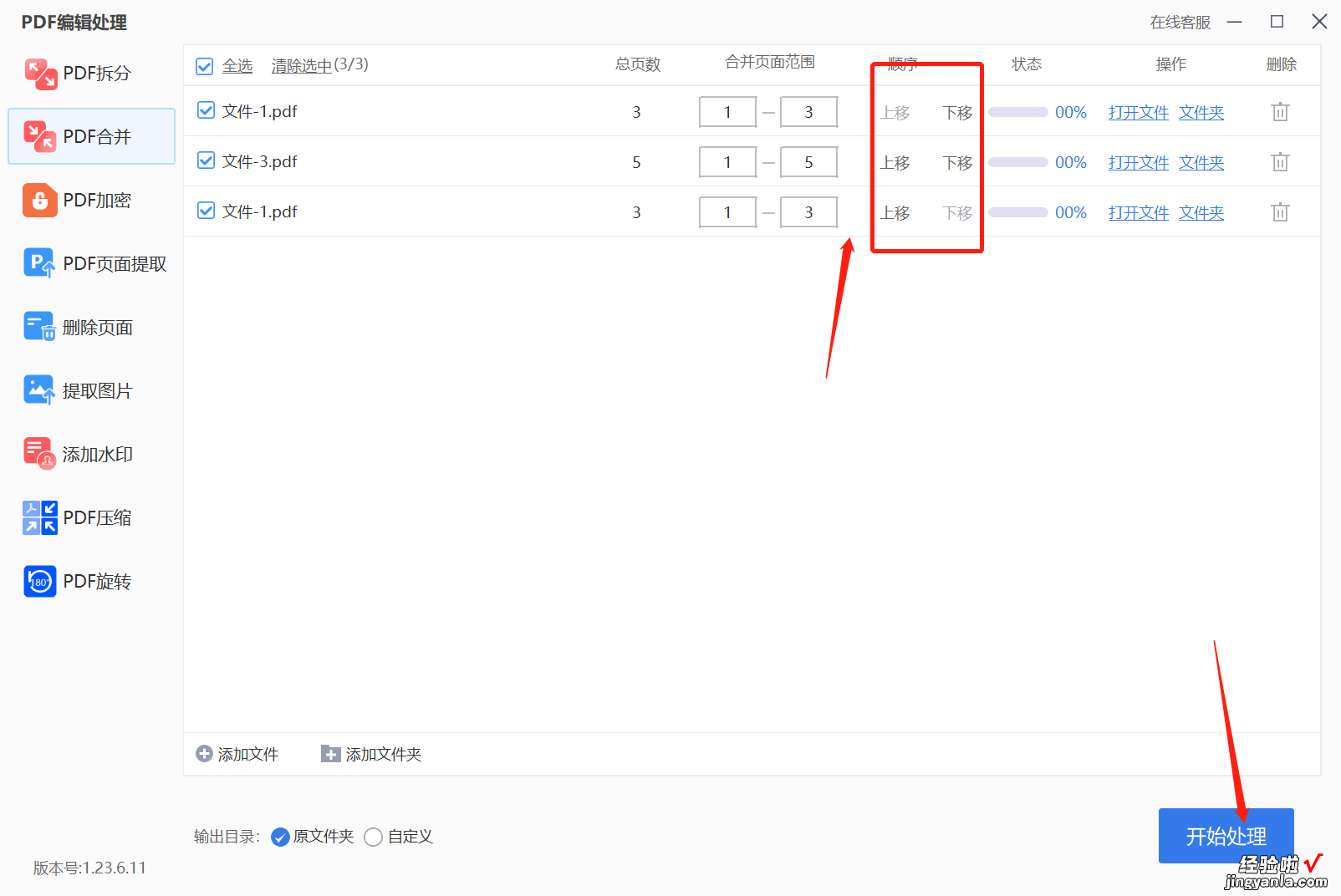Click 打开文件 in last 文件-1.pdf row
The image size is (1341, 896).
pyautogui.click(x=1139, y=213)
